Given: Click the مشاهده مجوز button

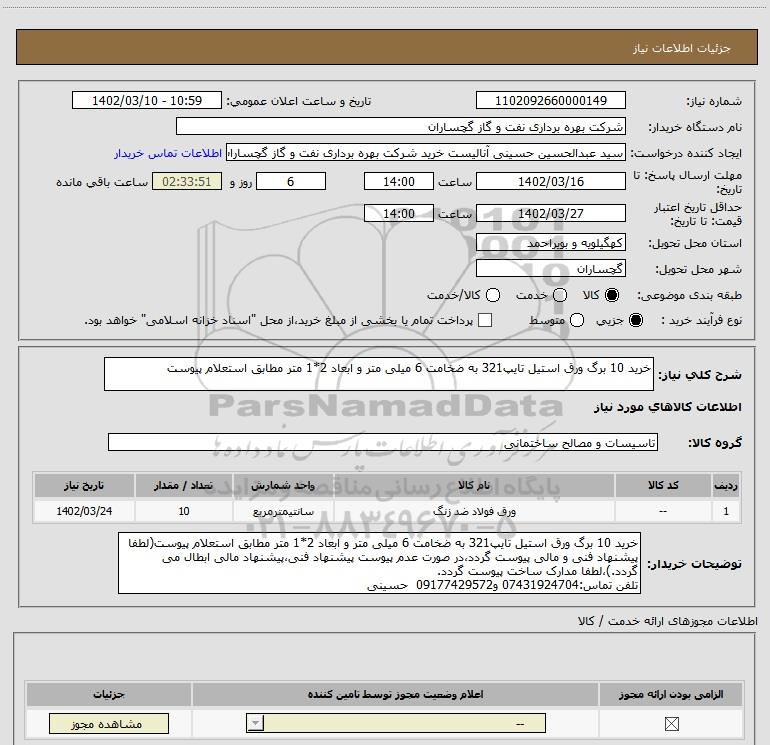Looking at the screenshot, I should coord(109,723).
